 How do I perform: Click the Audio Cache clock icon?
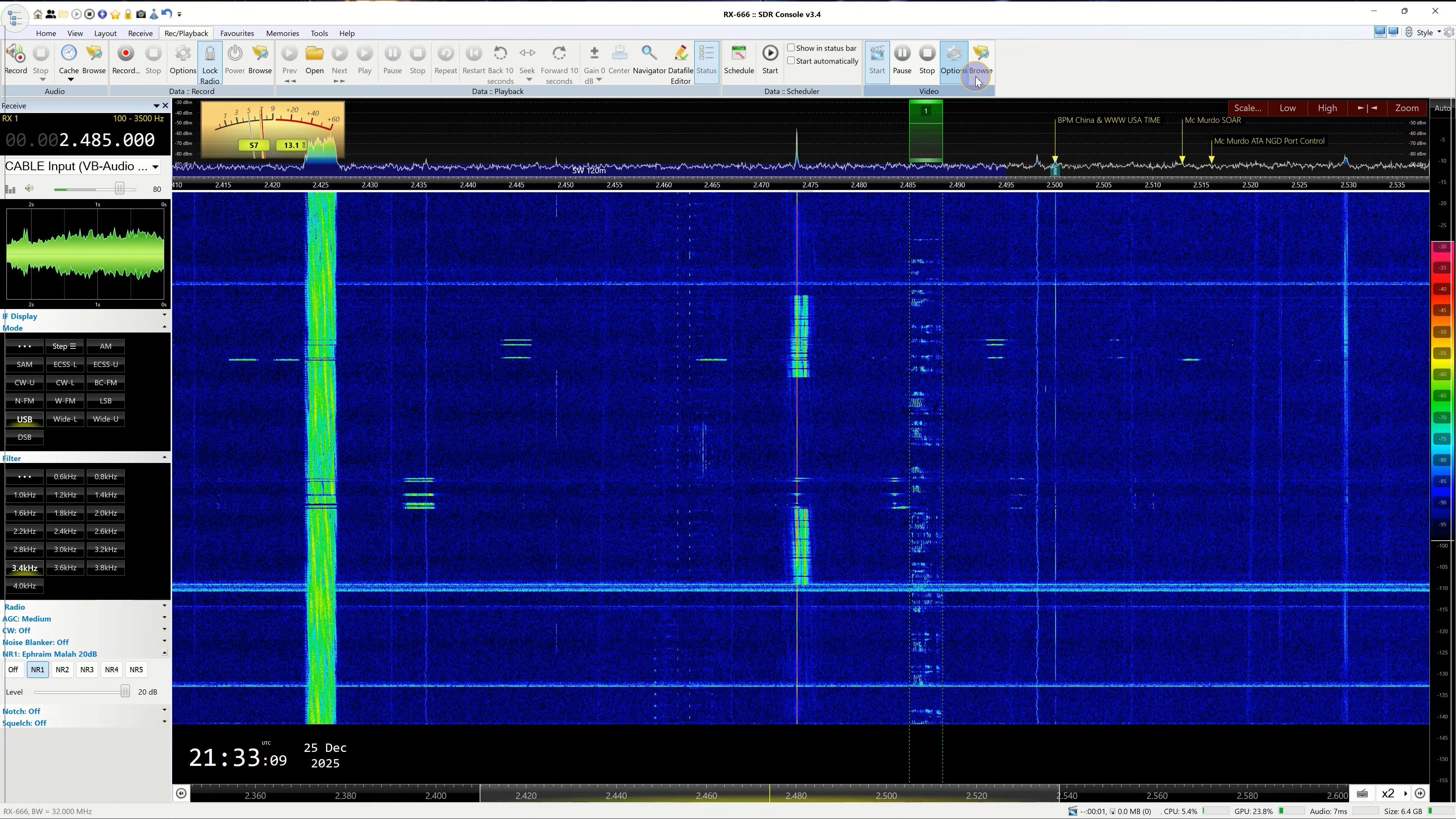(x=68, y=54)
